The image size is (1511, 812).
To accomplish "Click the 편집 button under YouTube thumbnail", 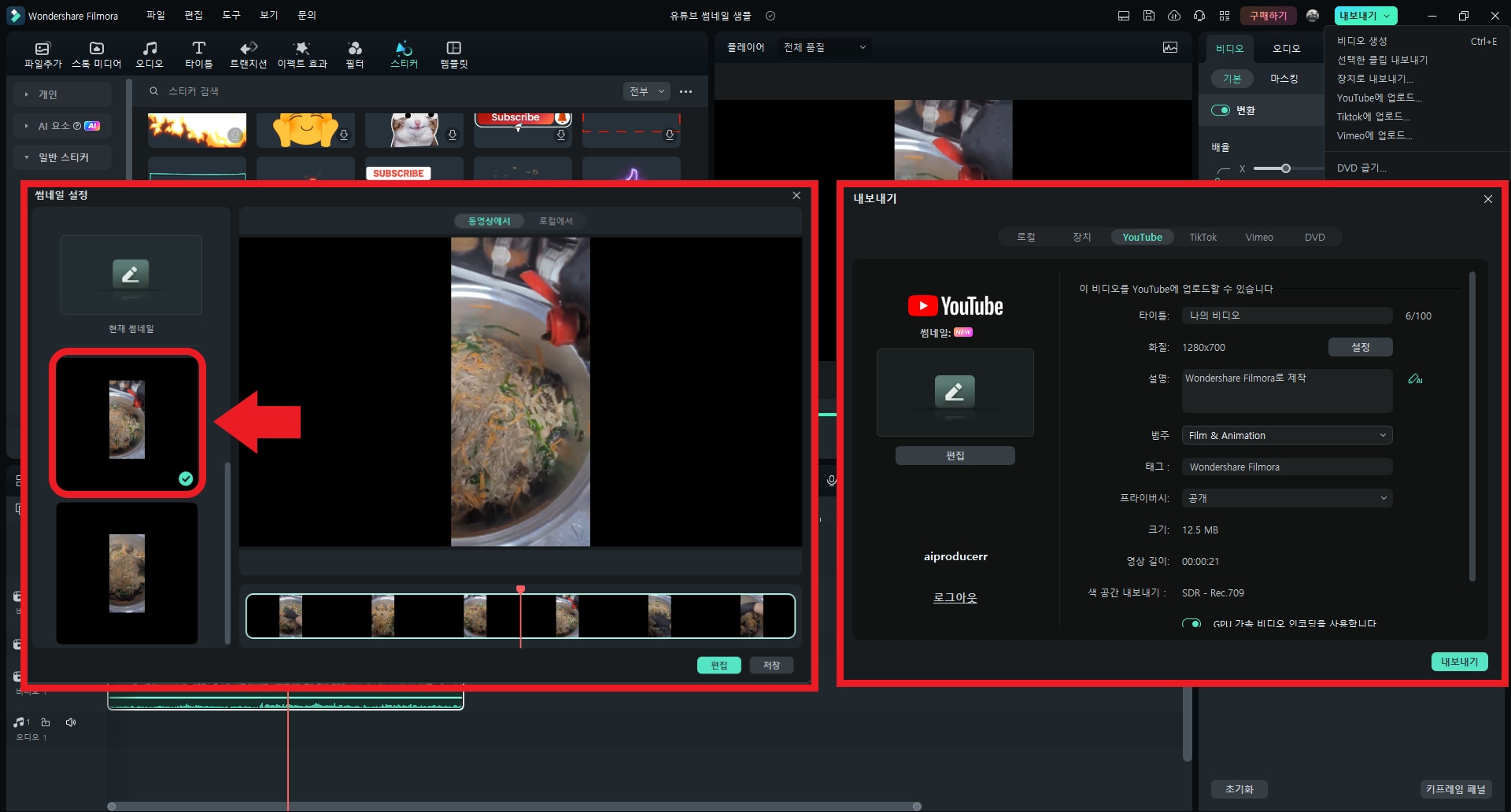I will click(955, 456).
